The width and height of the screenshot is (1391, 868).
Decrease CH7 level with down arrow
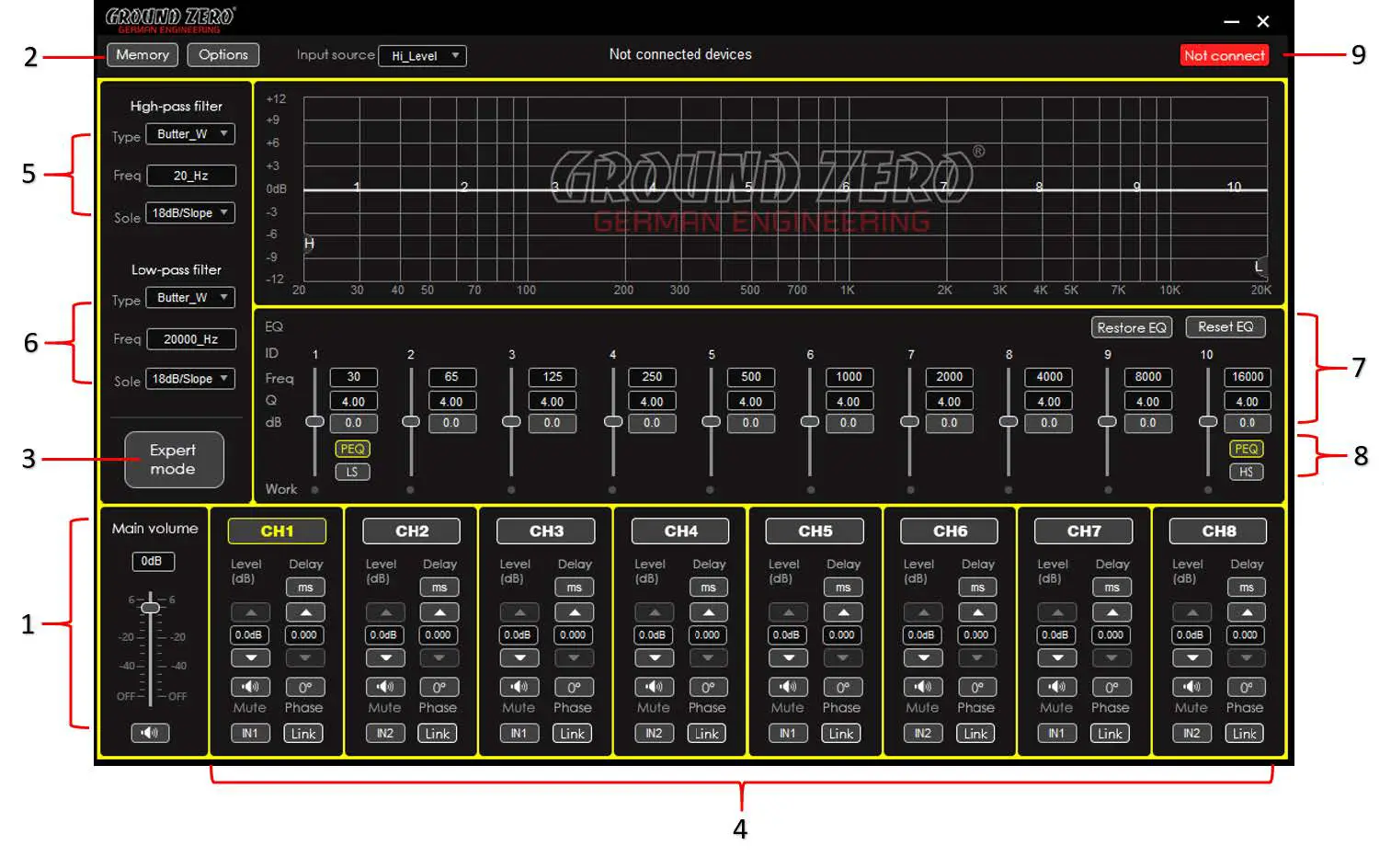tap(1057, 657)
